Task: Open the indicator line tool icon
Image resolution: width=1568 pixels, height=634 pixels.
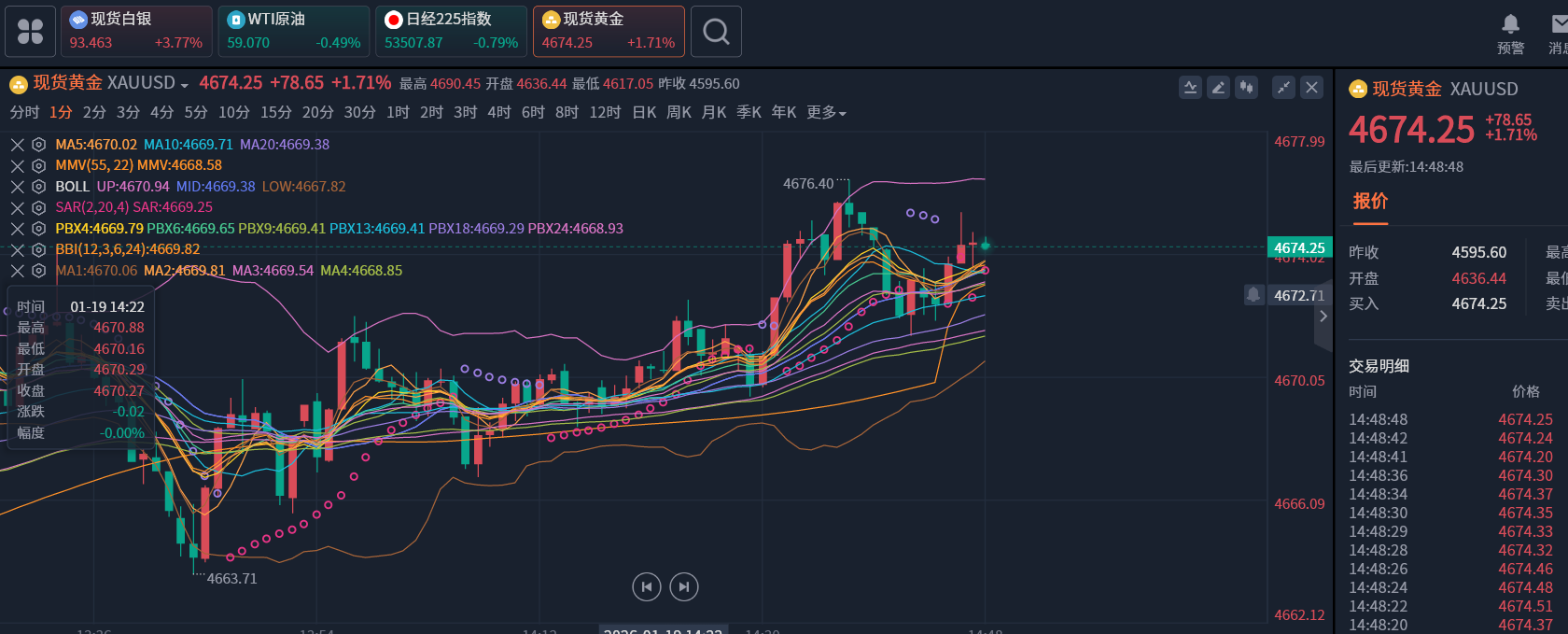Action: point(1190,88)
